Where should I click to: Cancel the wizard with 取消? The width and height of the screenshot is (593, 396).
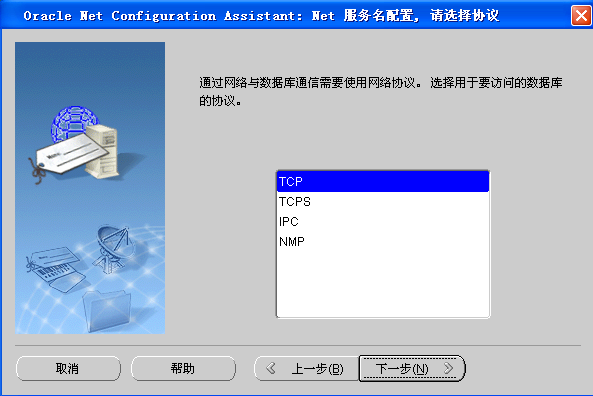[68, 368]
